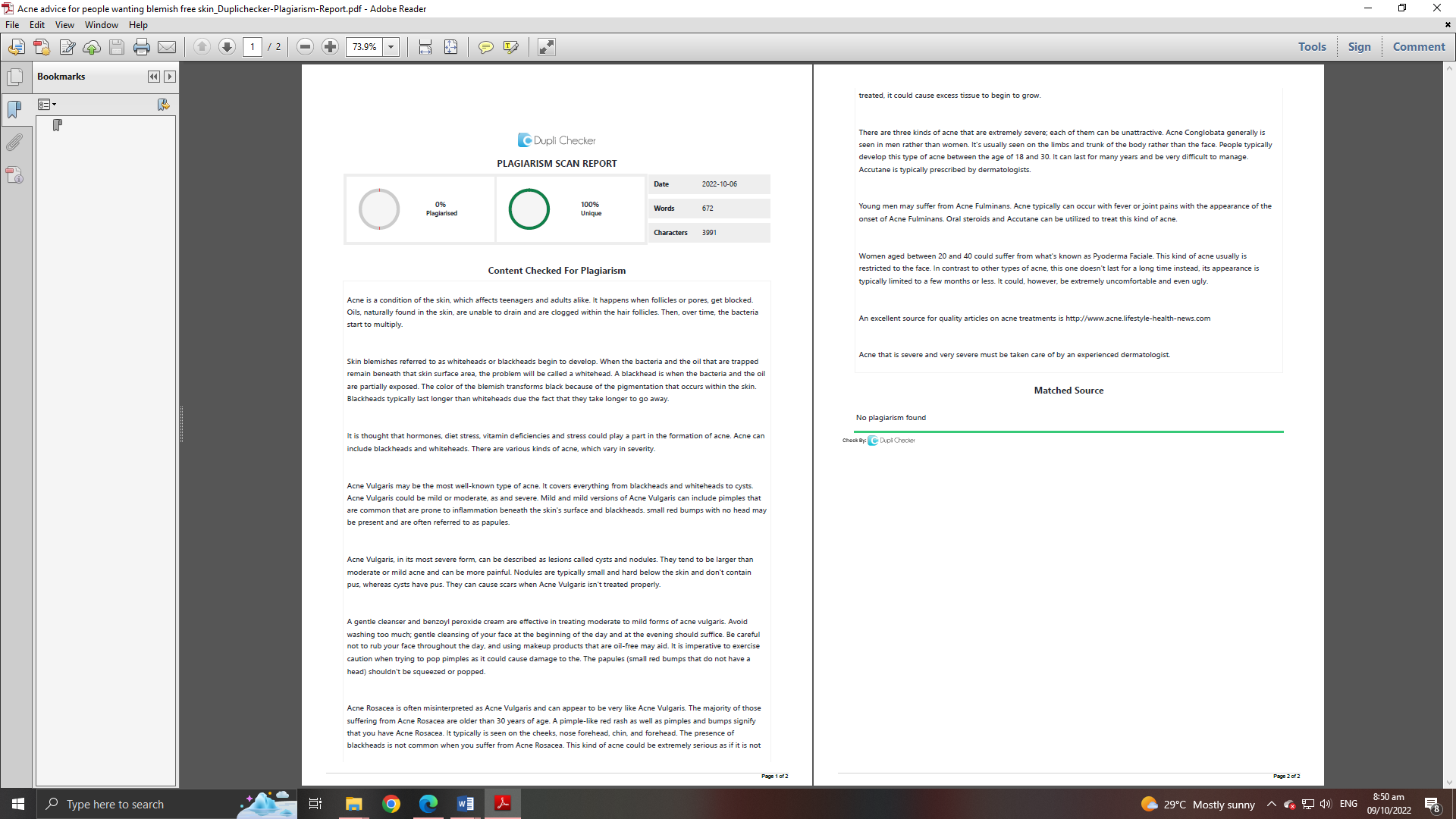The image size is (1456, 819).
Task: Open the Tools pane
Action: pyautogui.click(x=1311, y=47)
